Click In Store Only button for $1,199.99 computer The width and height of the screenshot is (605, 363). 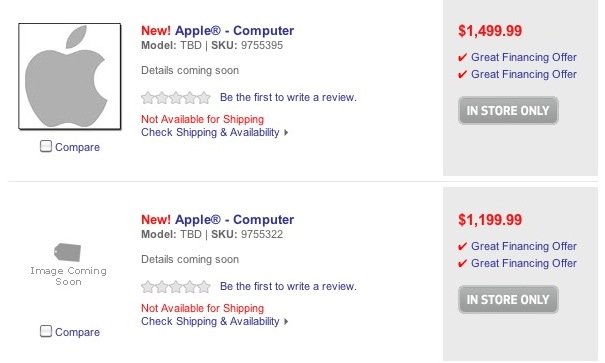pos(508,300)
